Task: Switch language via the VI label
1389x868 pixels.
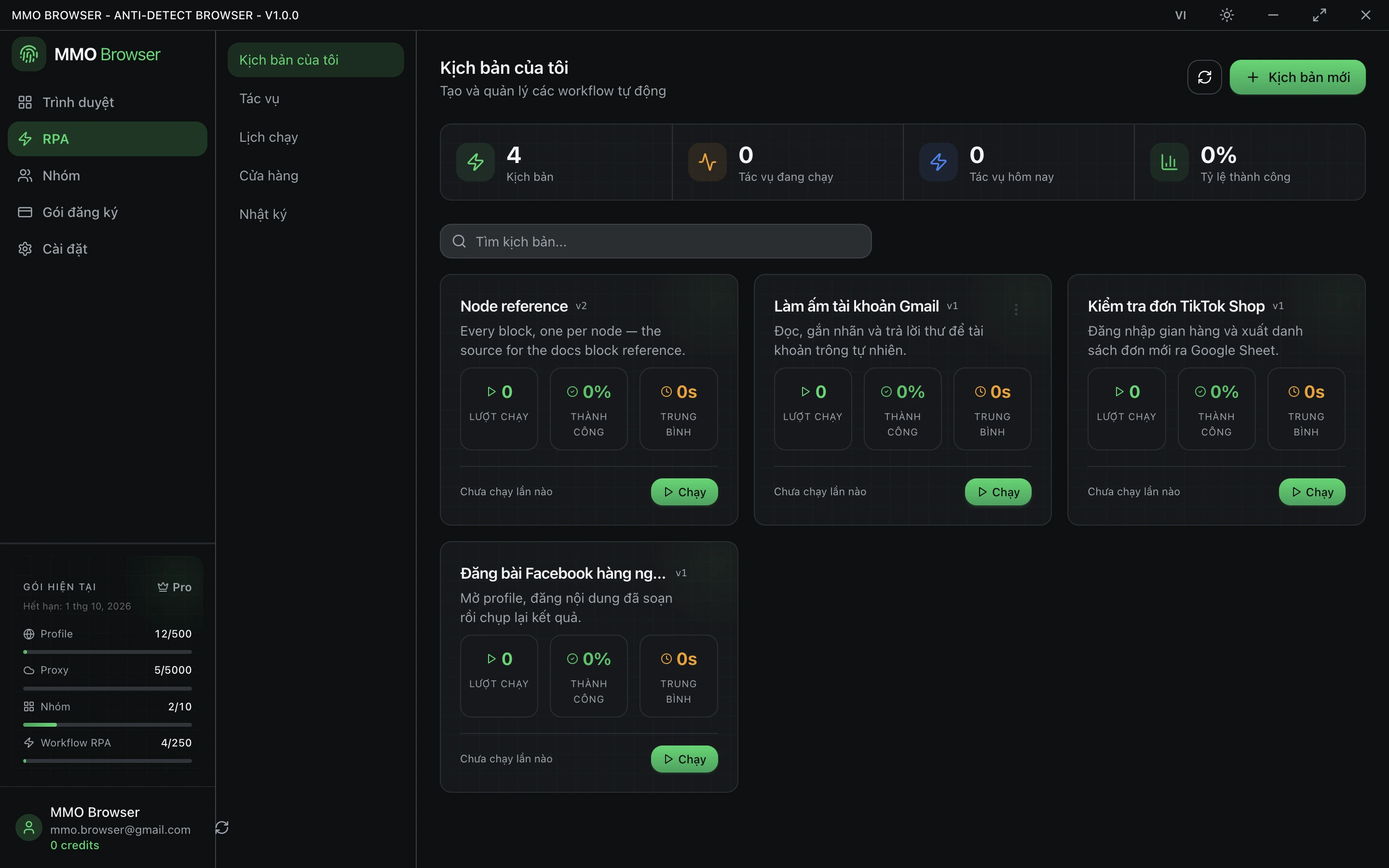Action: tap(1180, 15)
